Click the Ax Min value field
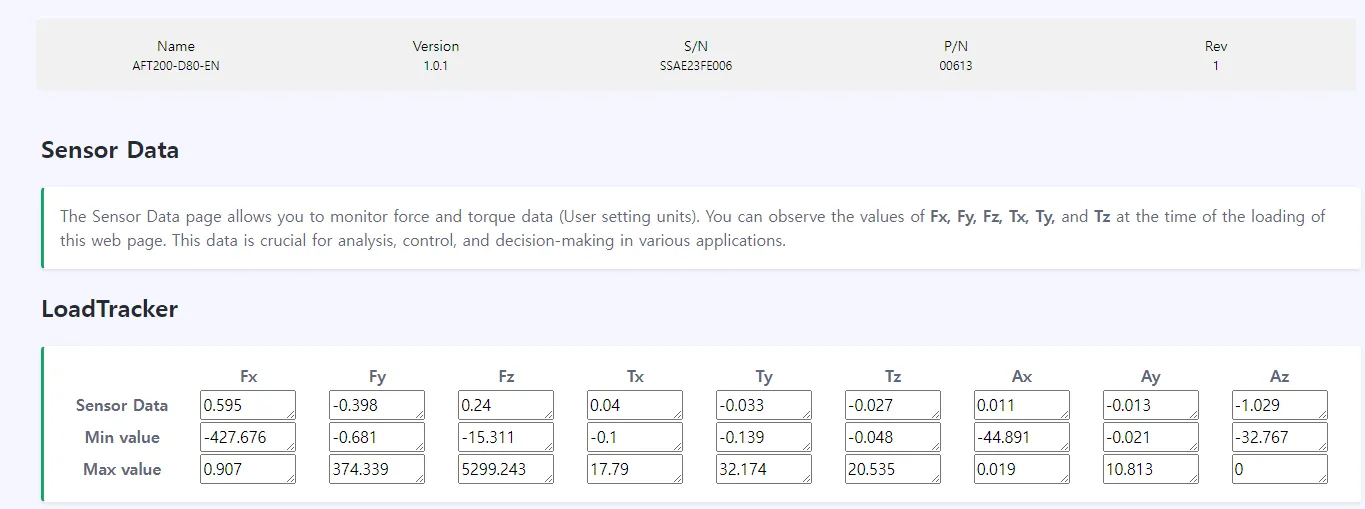The height and width of the screenshot is (509, 1365). pos(1021,437)
